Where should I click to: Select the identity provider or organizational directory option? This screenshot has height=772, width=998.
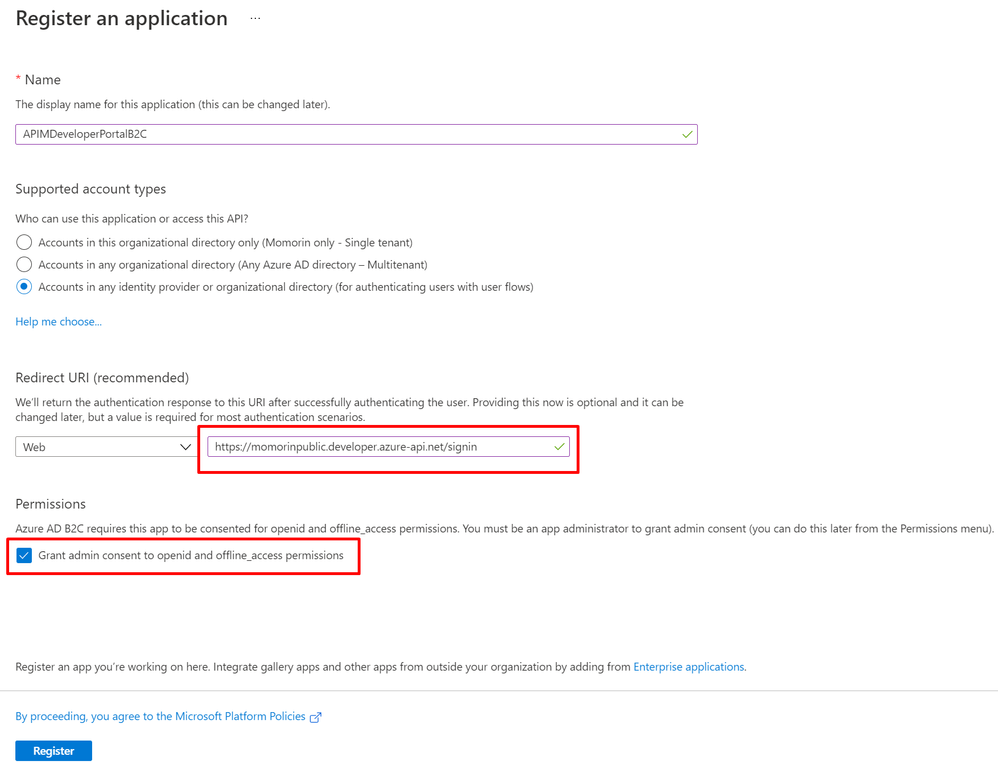pyautogui.click(x=24, y=287)
